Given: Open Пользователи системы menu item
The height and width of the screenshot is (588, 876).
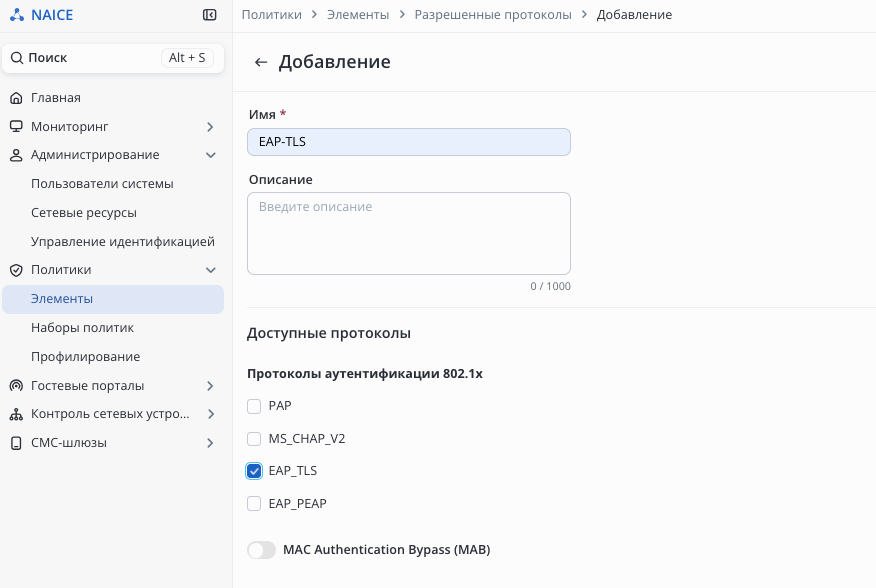Looking at the screenshot, I should (102, 184).
